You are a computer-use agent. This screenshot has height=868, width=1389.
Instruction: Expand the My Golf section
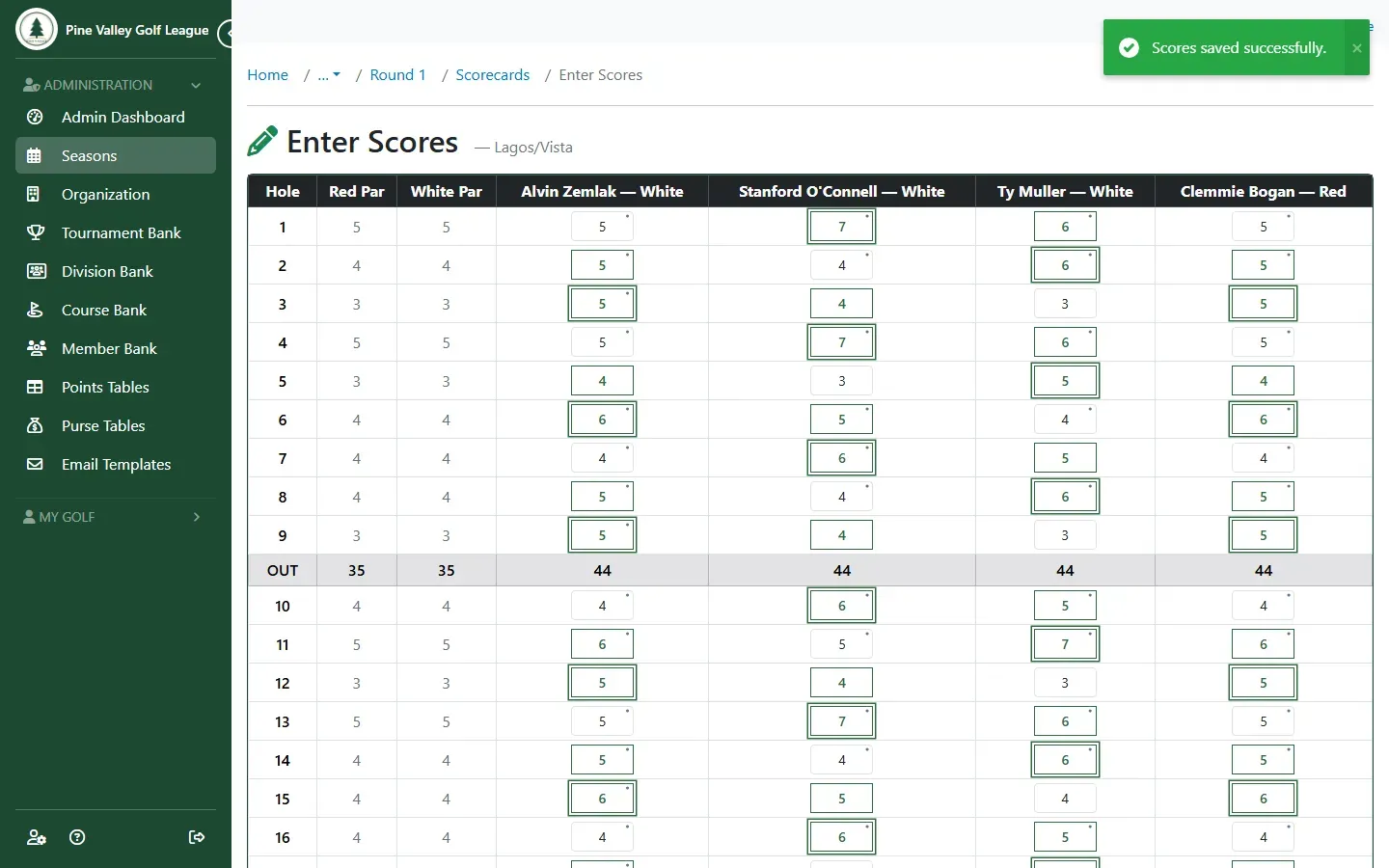(x=116, y=517)
